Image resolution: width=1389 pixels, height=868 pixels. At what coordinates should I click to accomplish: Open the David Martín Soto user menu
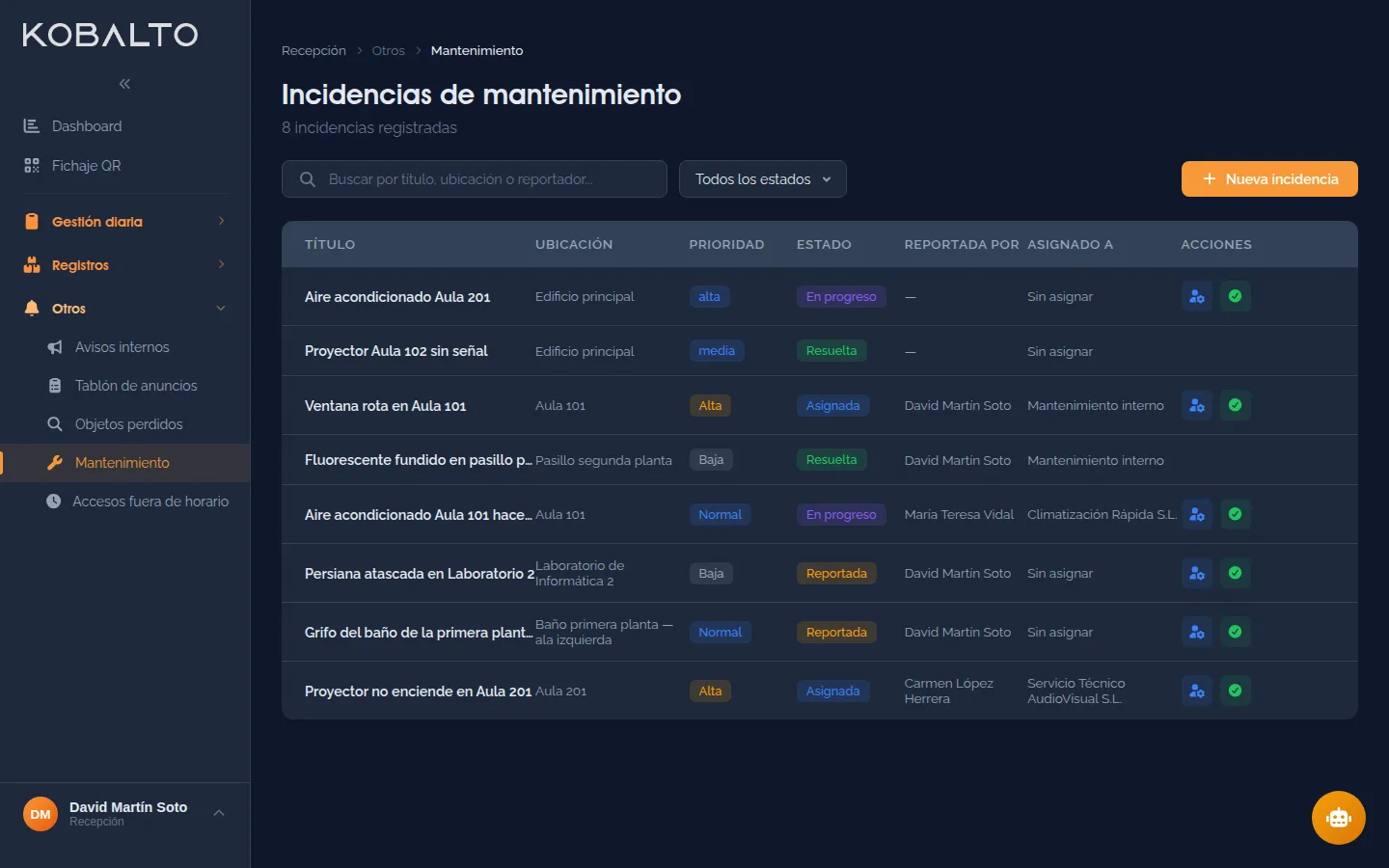pos(124,814)
